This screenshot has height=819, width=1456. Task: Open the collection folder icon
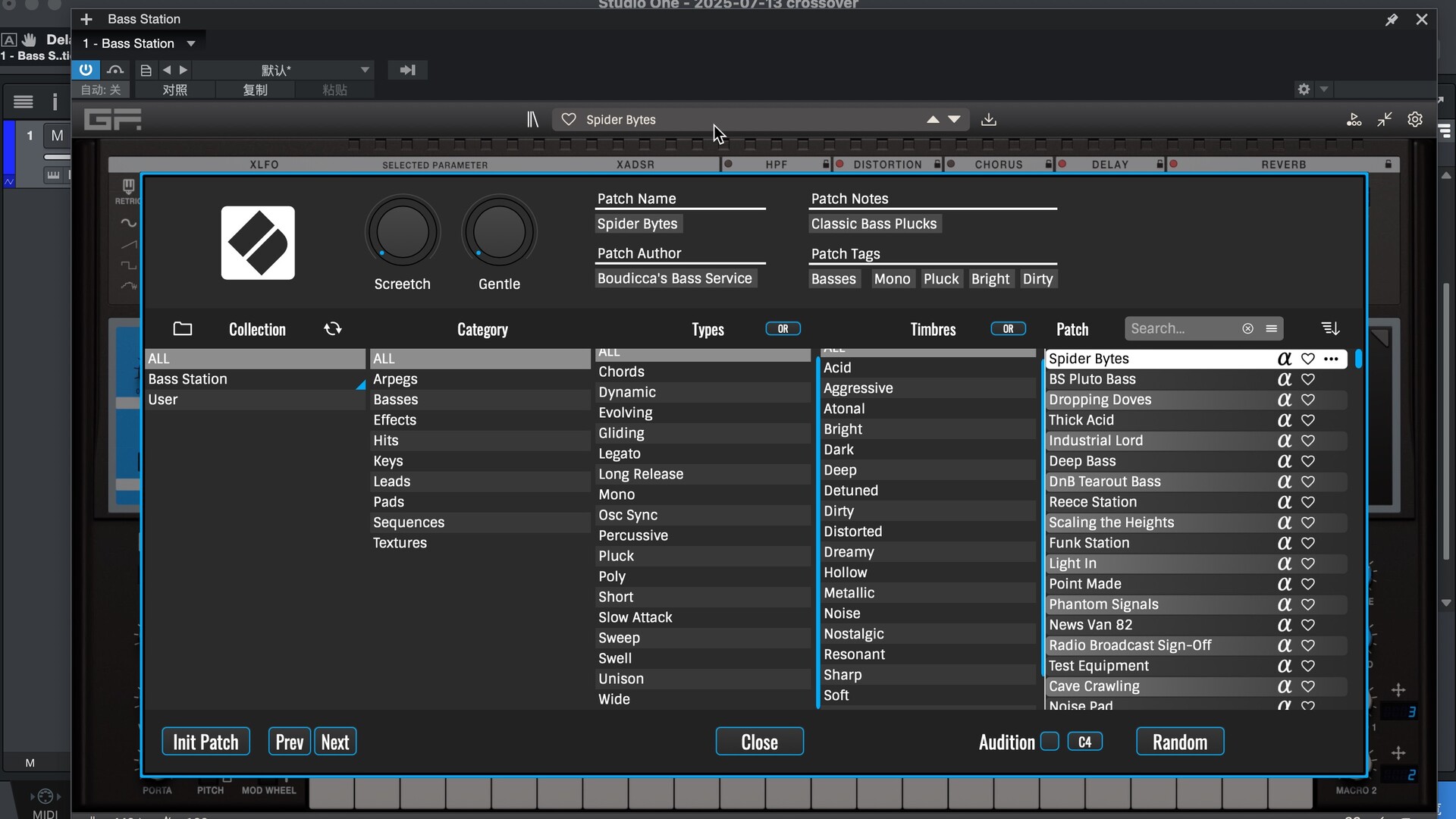tap(182, 328)
